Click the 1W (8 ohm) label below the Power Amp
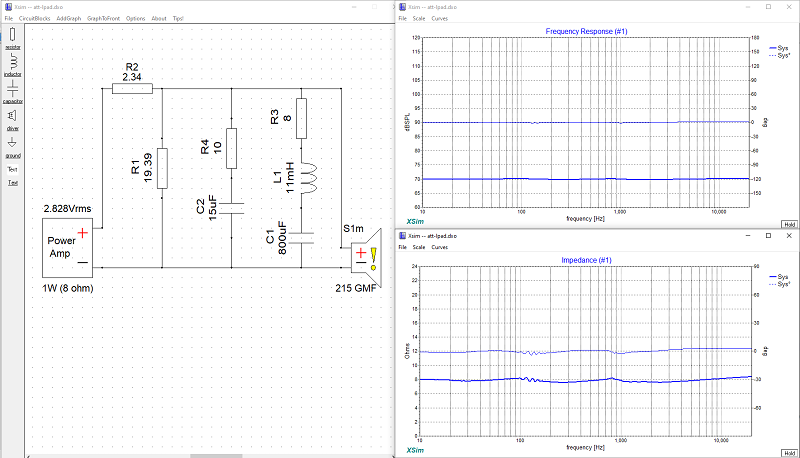This screenshot has height=458, width=800. click(x=68, y=288)
